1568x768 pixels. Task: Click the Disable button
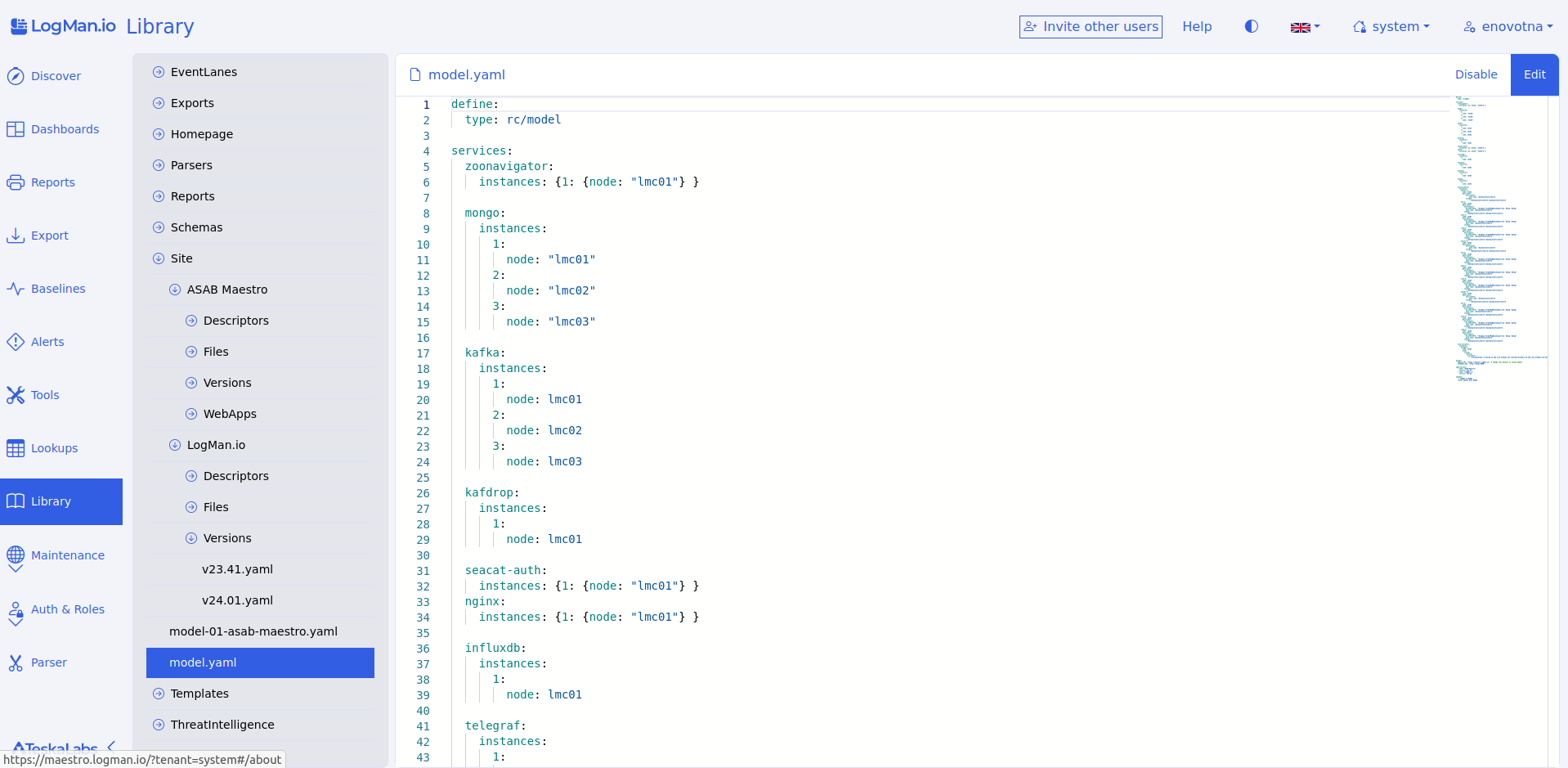(1476, 74)
